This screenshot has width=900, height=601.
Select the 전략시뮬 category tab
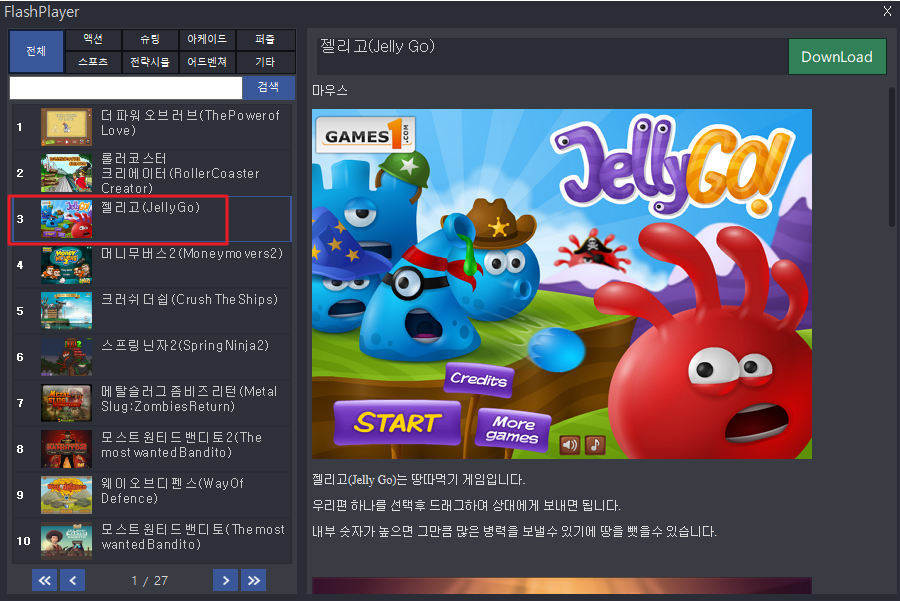150,62
